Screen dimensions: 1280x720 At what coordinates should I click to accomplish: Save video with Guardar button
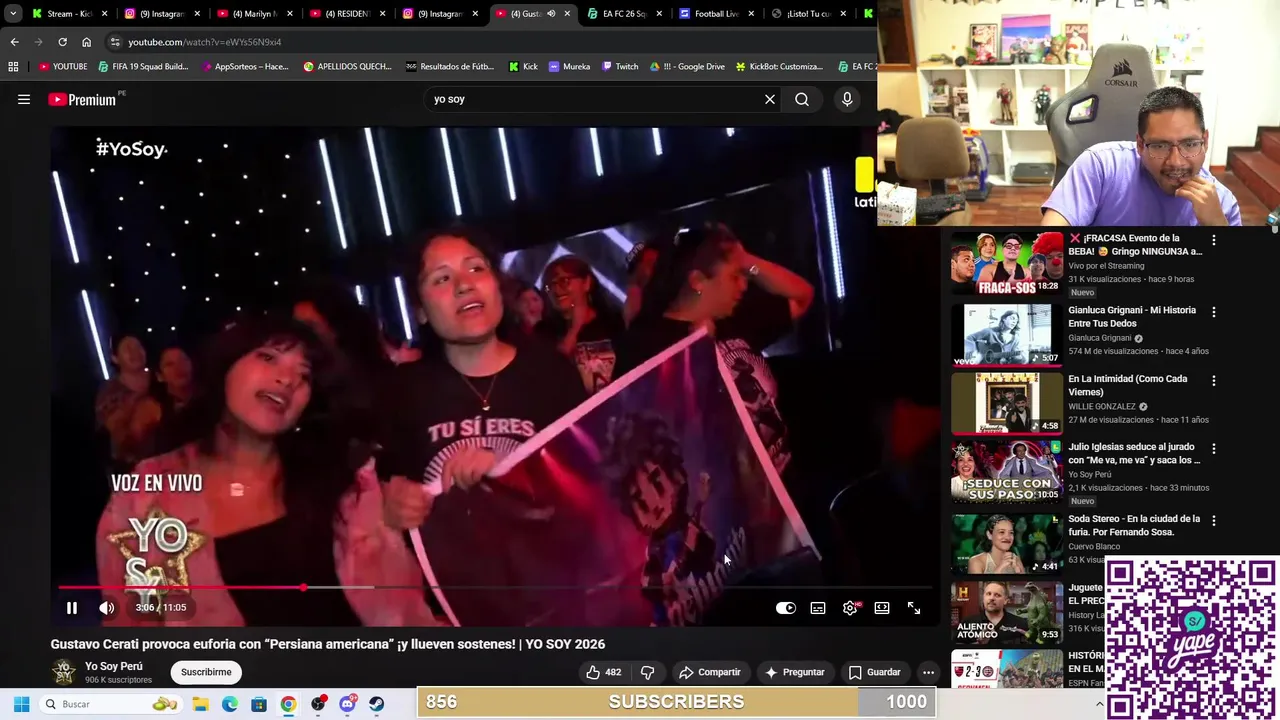click(874, 672)
